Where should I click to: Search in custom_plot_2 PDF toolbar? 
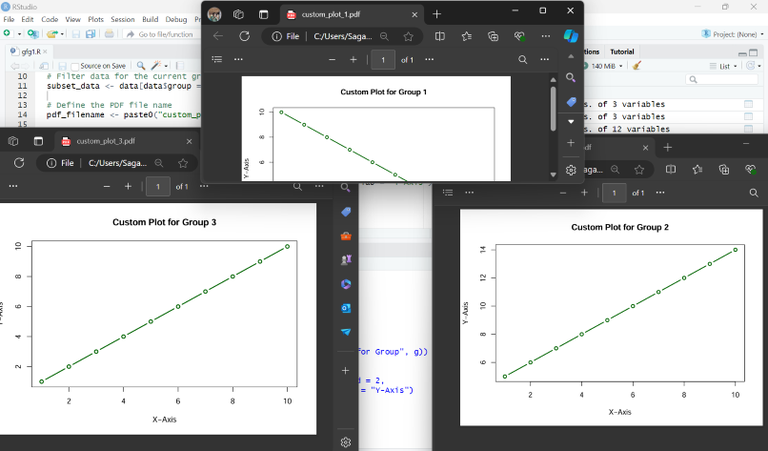click(754, 193)
